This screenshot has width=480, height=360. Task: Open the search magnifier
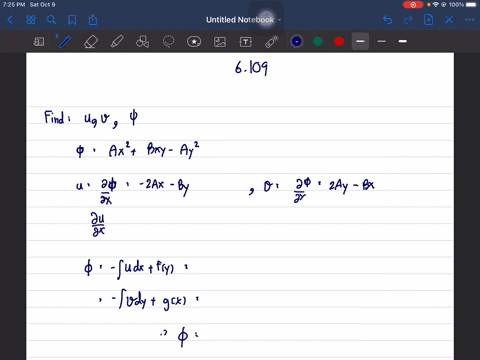coord(51,20)
